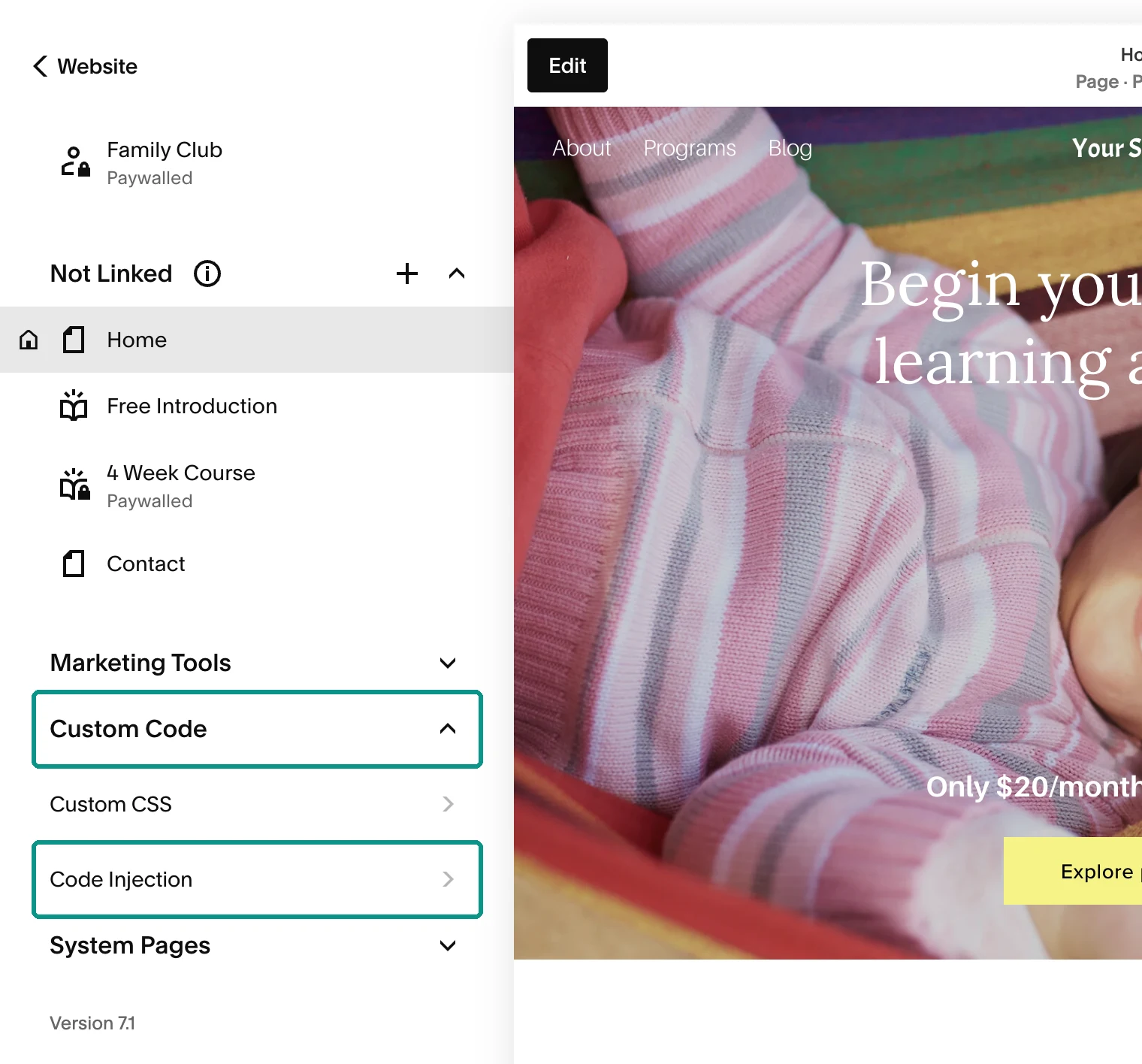Screen dimensions: 1142x1064
Task: Click the Paywalled label under 4 Week Course
Action: (x=150, y=501)
